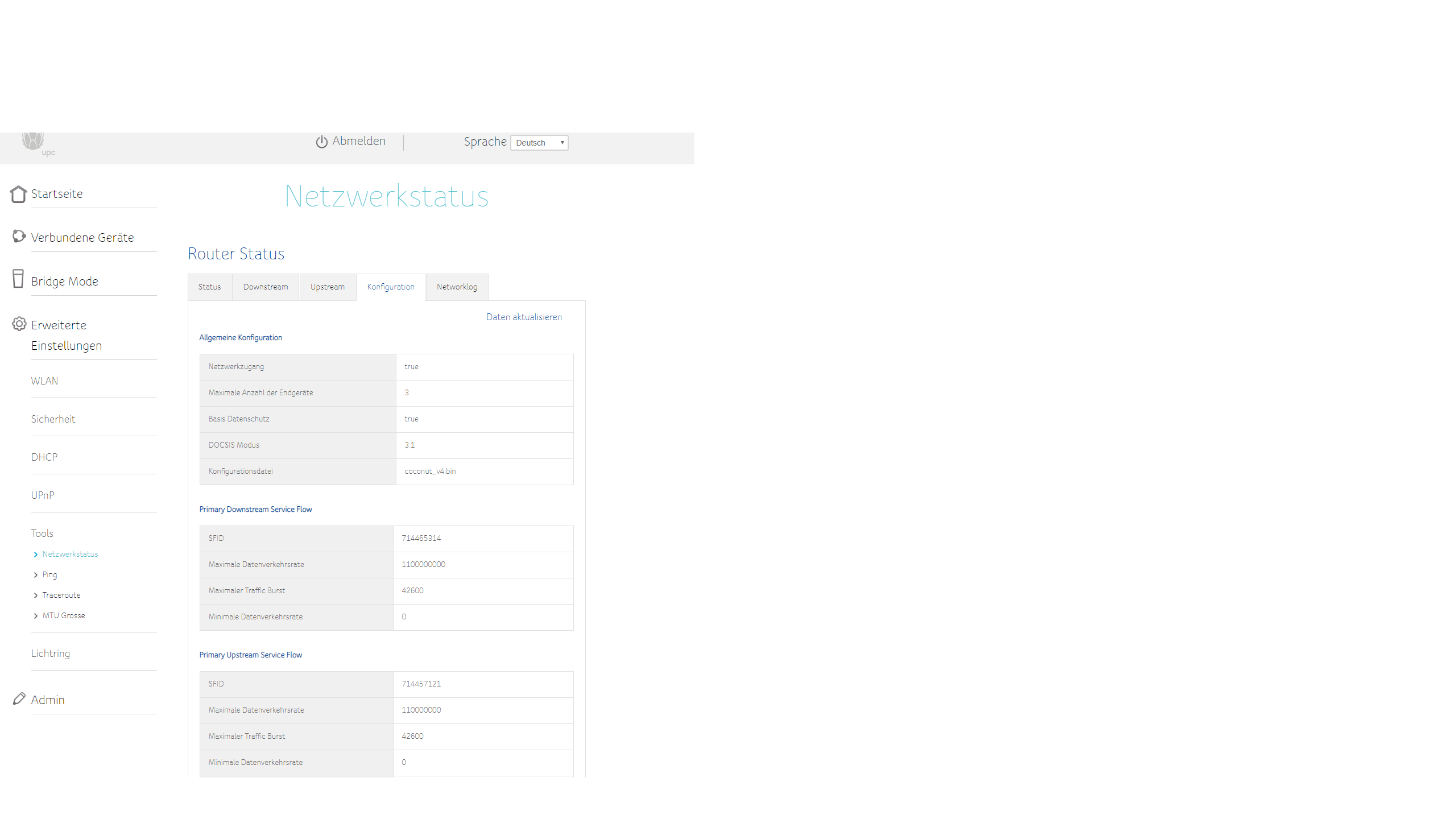Click the Abmelden power icon
This screenshot has width=1456, height=819.
(x=321, y=142)
